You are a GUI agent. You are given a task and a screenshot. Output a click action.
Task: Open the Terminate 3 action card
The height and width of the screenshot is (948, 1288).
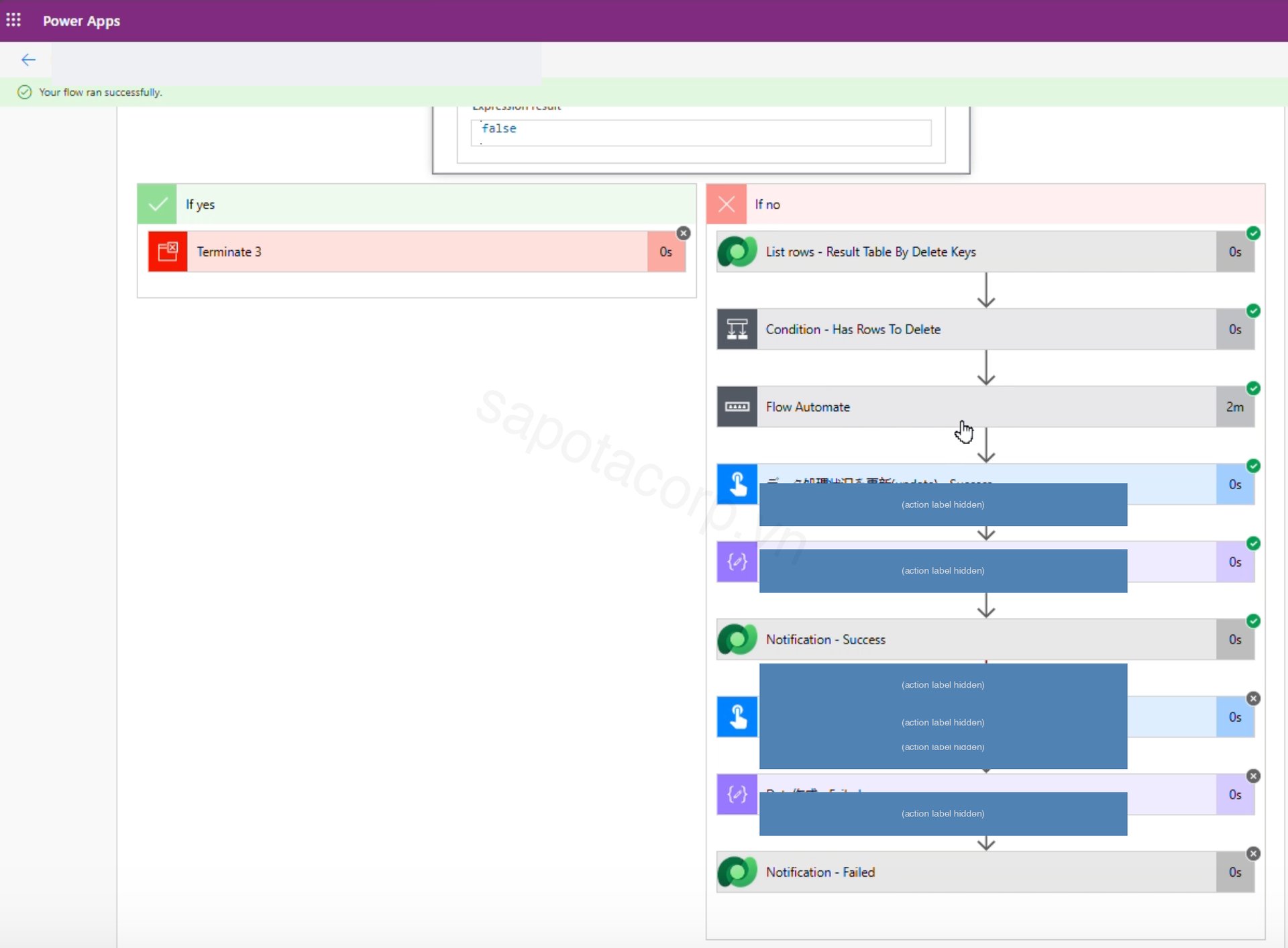pyautogui.click(x=417, y=252)
